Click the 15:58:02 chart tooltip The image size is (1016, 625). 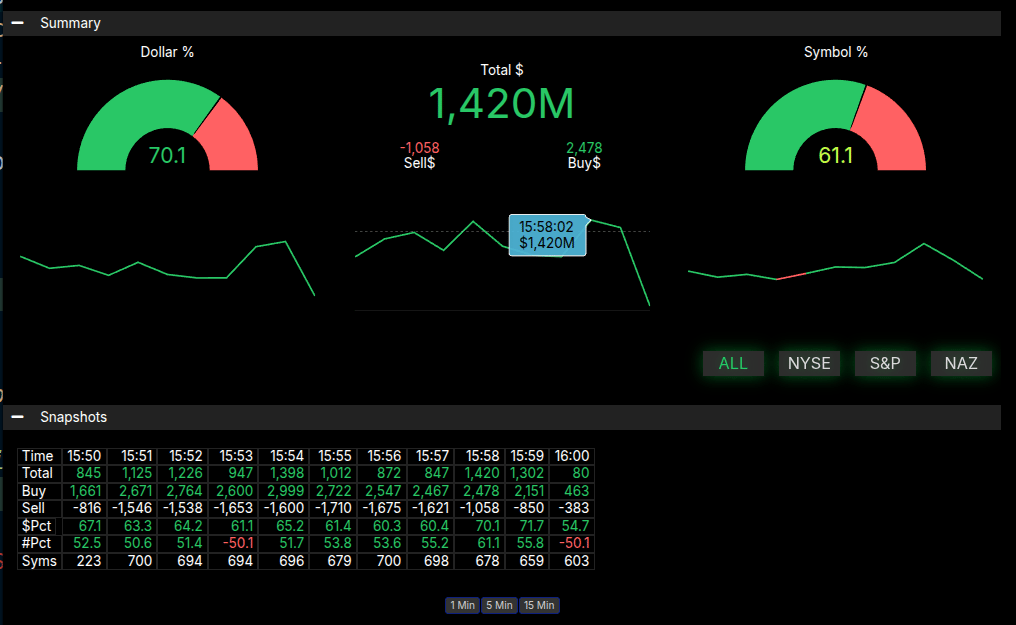click(x=547, y=235)
